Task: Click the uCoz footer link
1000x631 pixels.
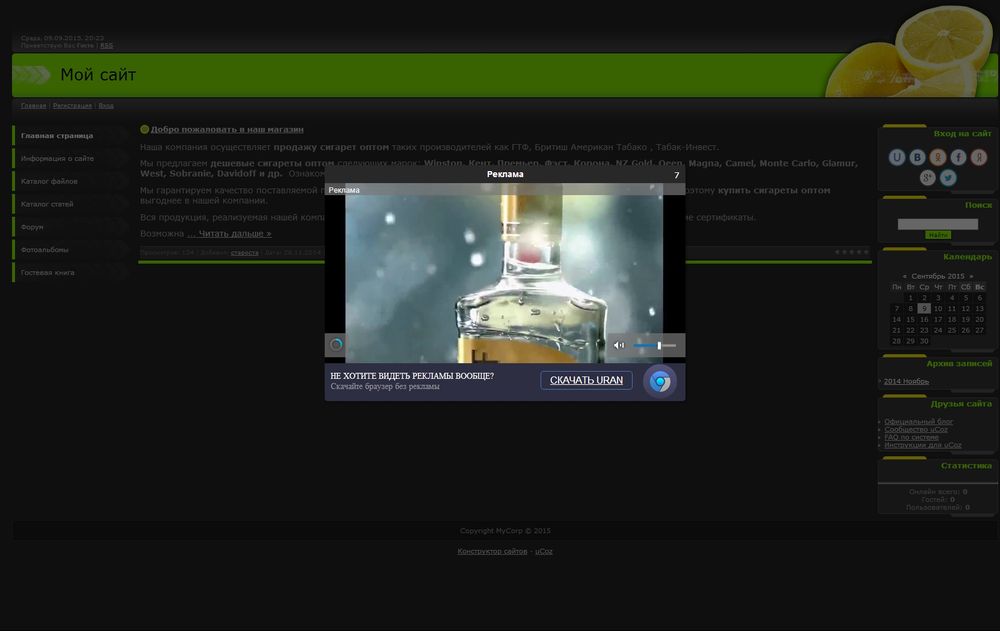Action: coord(543,551)
